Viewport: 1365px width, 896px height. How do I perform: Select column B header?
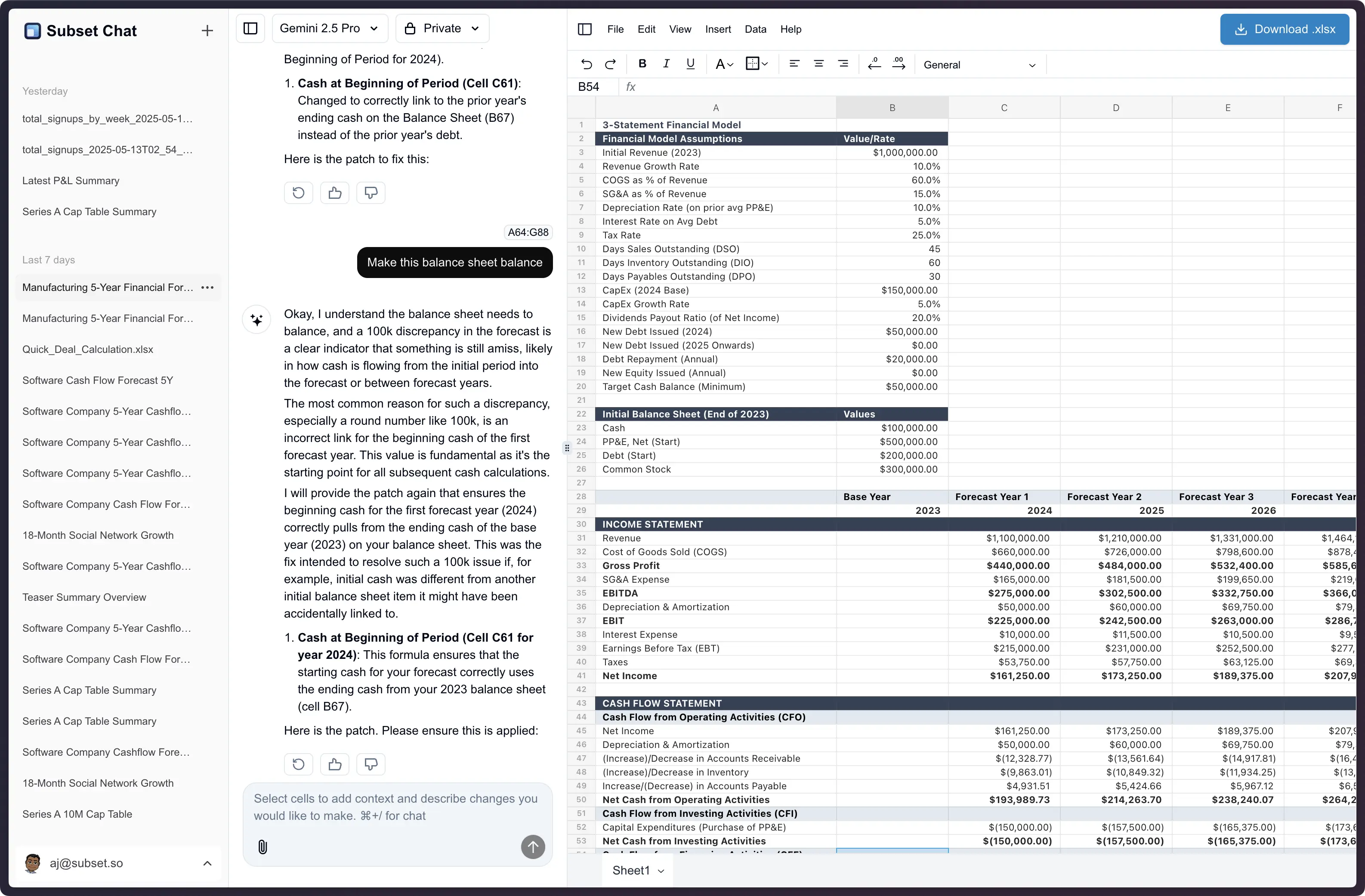click(x=892, y=108)
